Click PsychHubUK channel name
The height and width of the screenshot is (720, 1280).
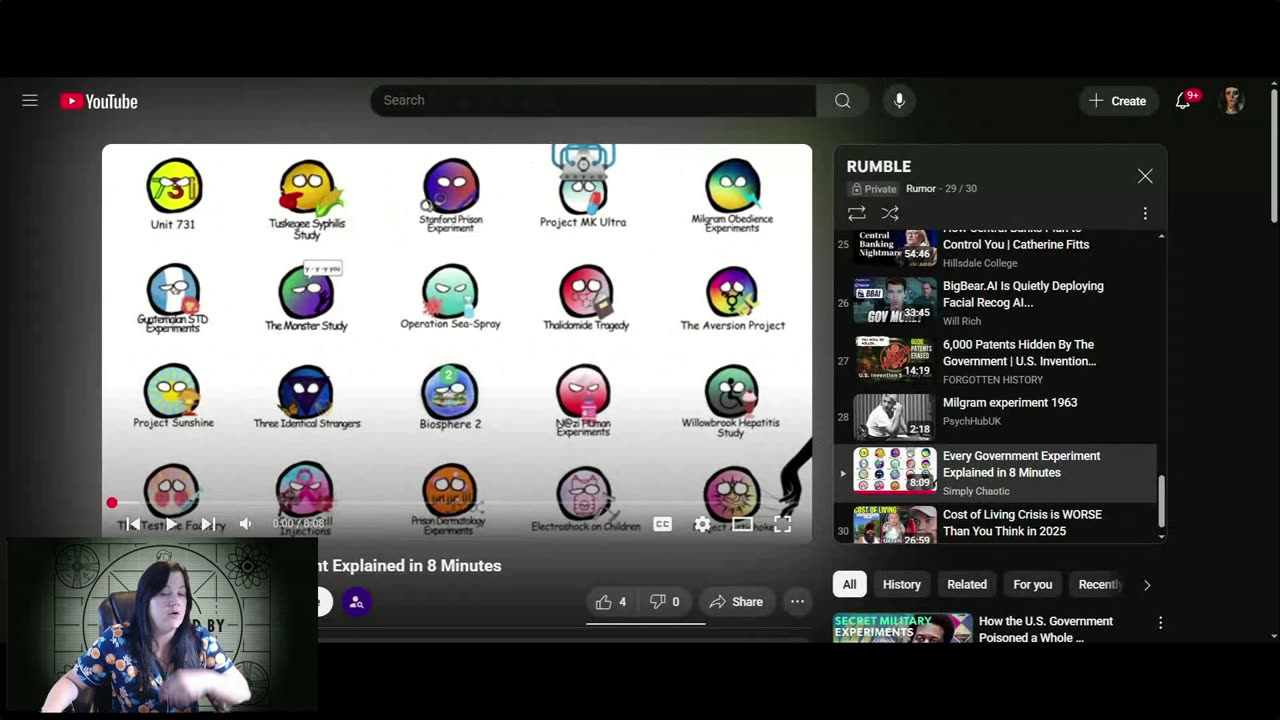pos(971,421)
